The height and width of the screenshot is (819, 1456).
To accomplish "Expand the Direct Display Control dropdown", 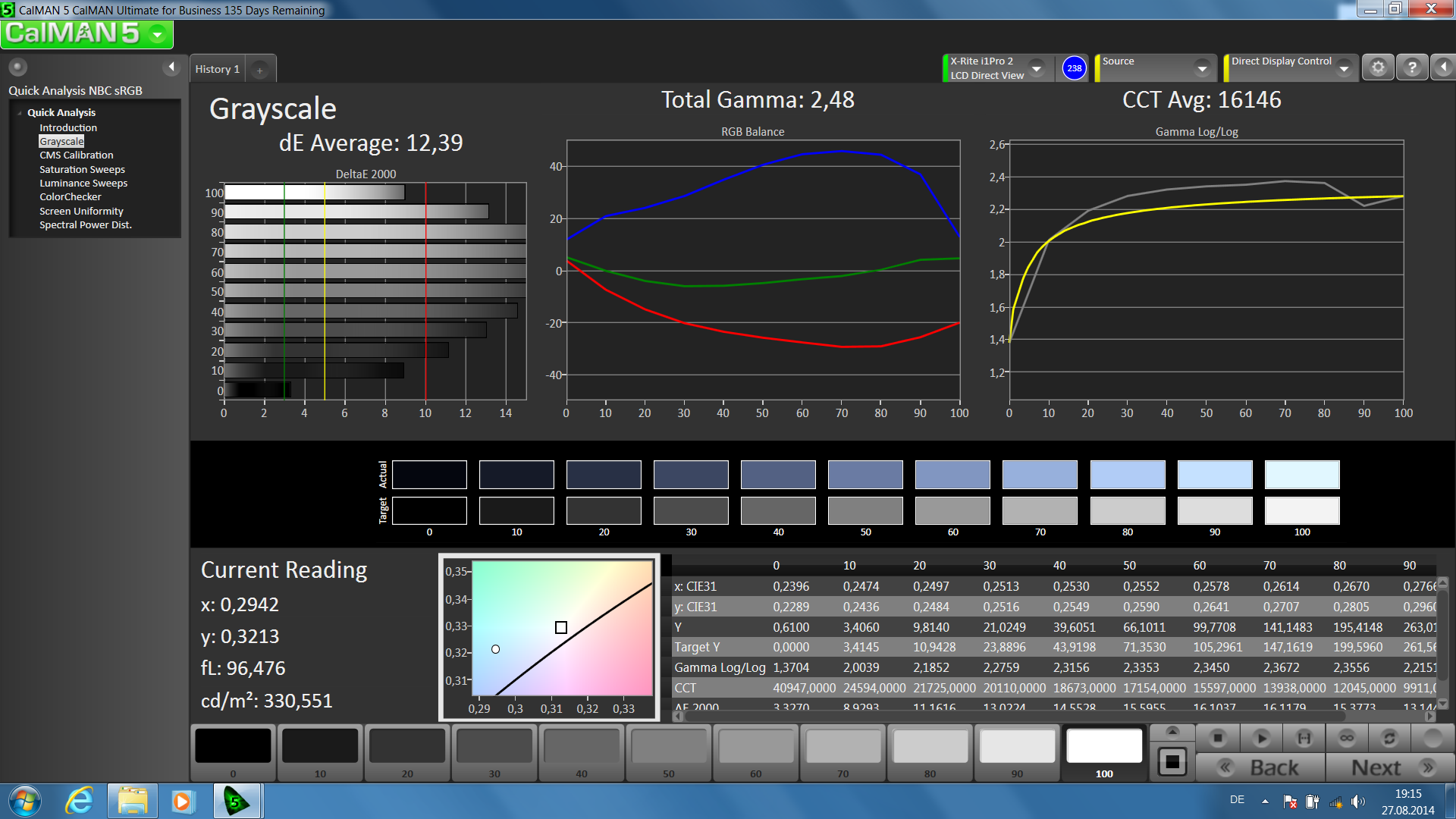I will tap(1344, 68).
